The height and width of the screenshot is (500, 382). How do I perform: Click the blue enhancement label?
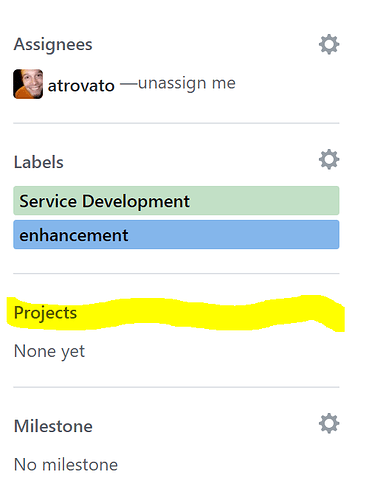pyautogui.click(x=176, y=234)
